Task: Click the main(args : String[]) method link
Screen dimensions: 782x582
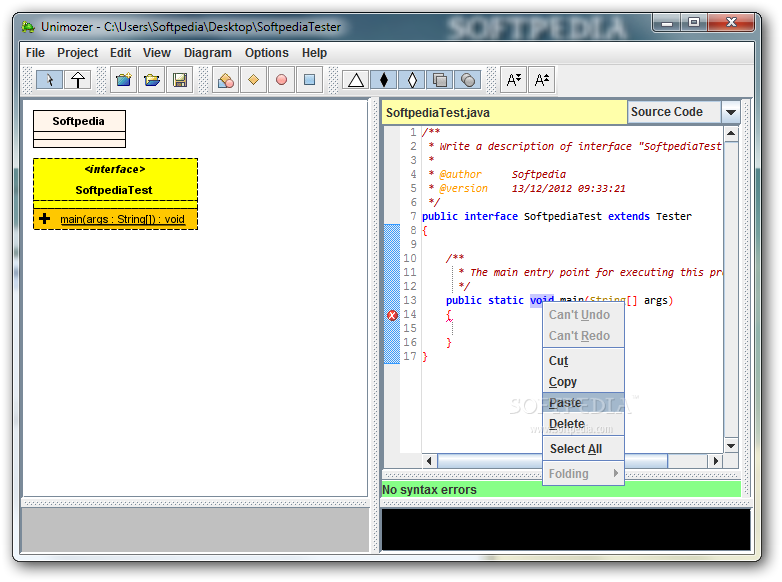Action: (x=121, y=219)
